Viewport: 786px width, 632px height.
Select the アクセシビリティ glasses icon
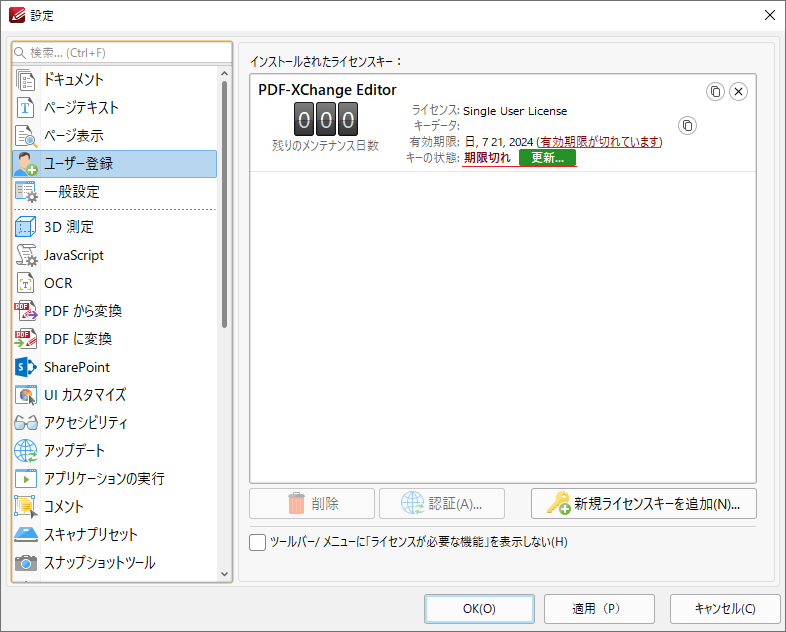click(26, 423)
